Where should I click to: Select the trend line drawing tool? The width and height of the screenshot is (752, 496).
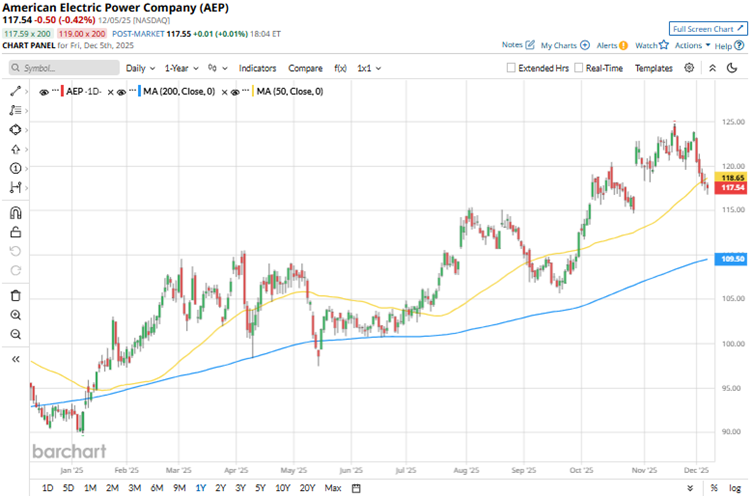point(15,91)
